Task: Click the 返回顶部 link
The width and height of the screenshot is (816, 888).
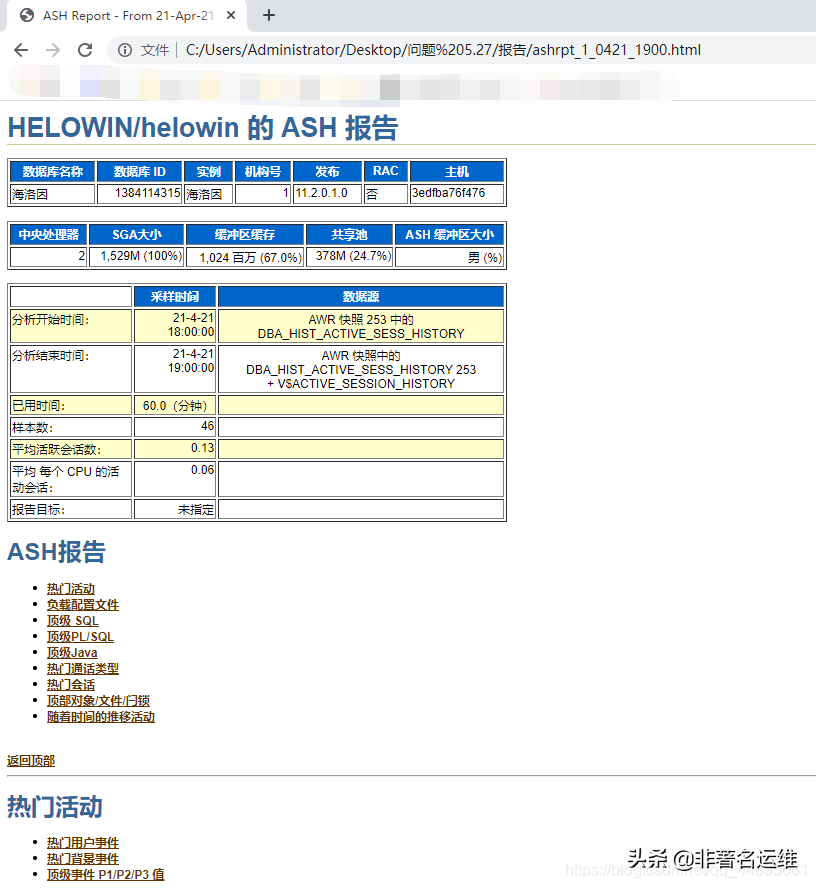Action: coord(30,761)
